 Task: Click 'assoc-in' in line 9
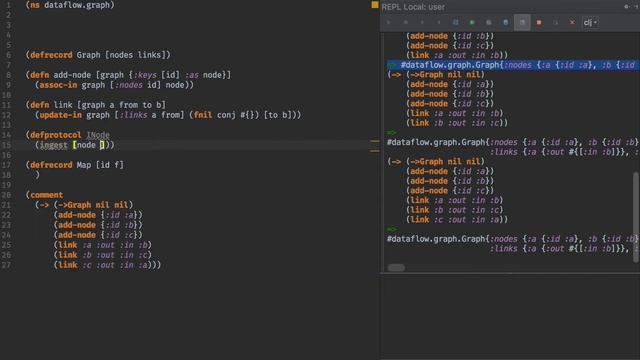point(58,85)
